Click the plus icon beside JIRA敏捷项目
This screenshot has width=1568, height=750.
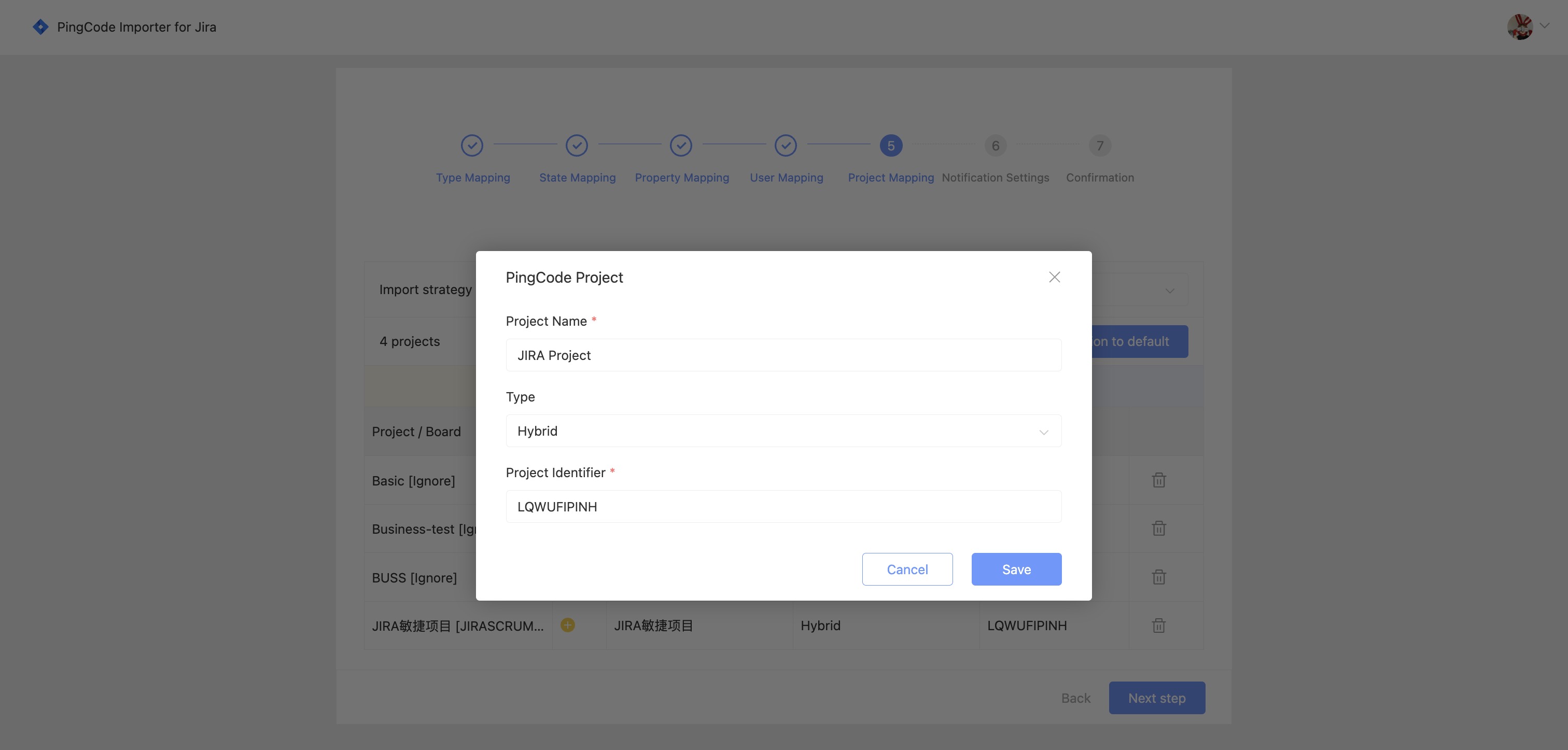click(x=567, y=625)
